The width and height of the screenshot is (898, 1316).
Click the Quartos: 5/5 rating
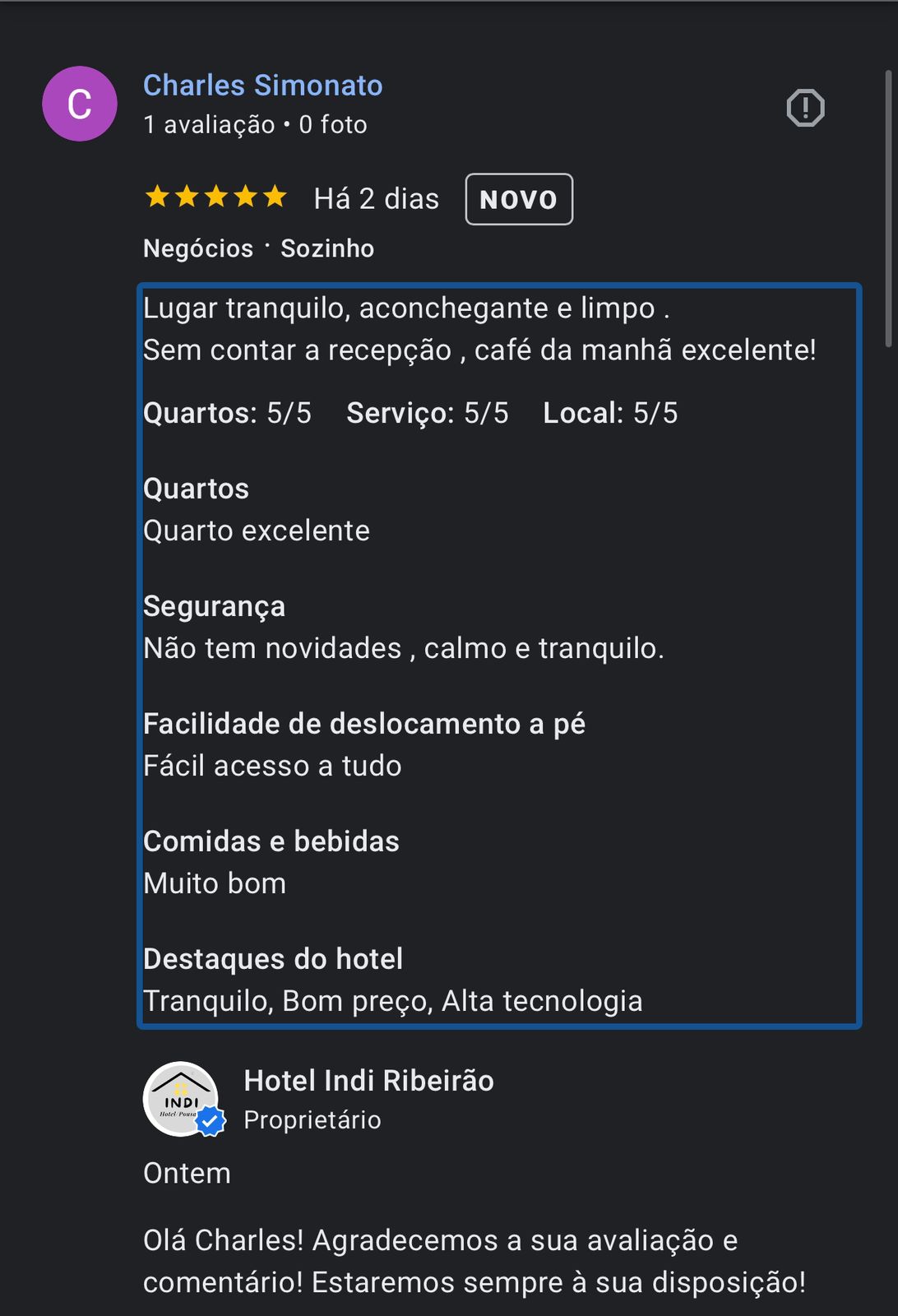point(227,413)
